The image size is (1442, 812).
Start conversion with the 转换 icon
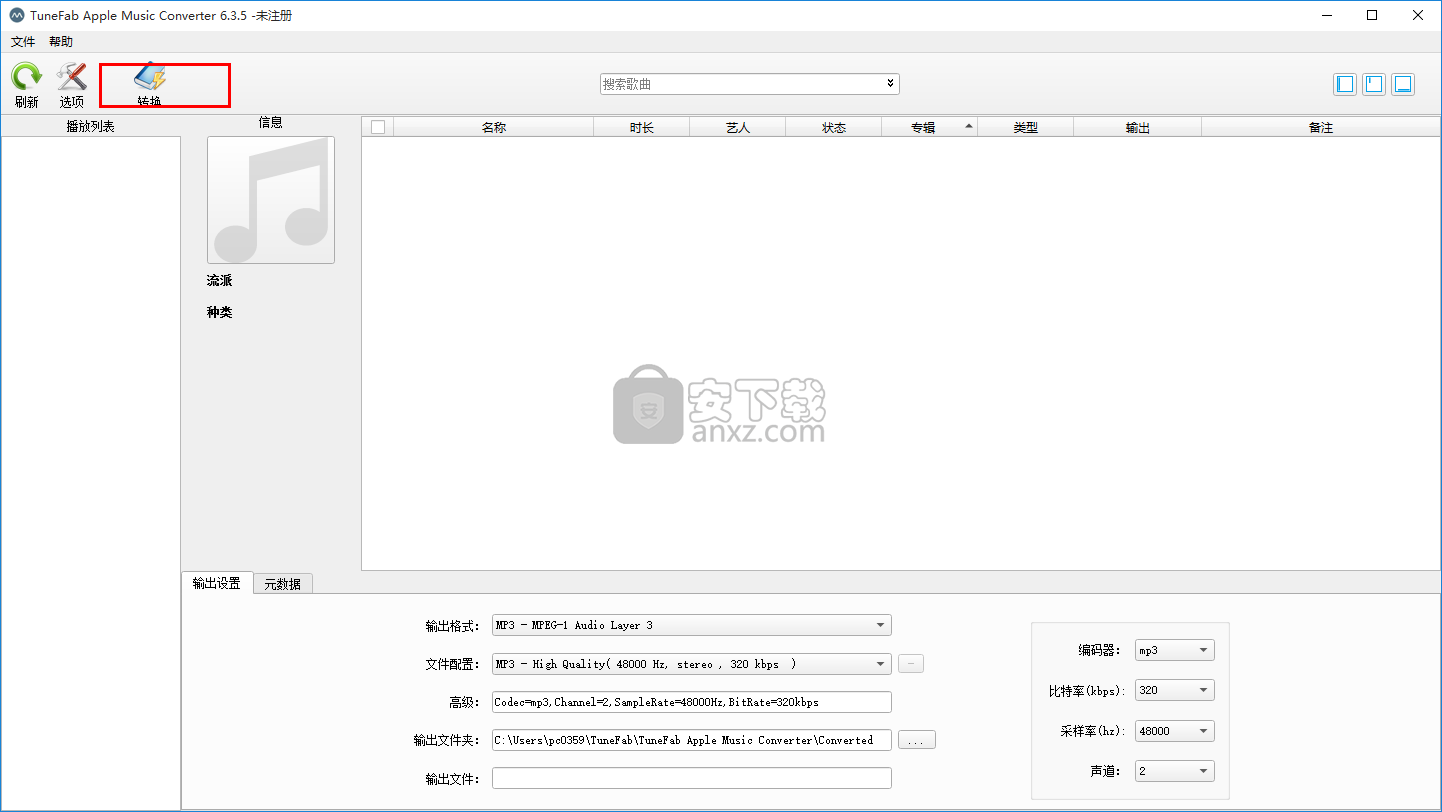[x=150, y=77]
